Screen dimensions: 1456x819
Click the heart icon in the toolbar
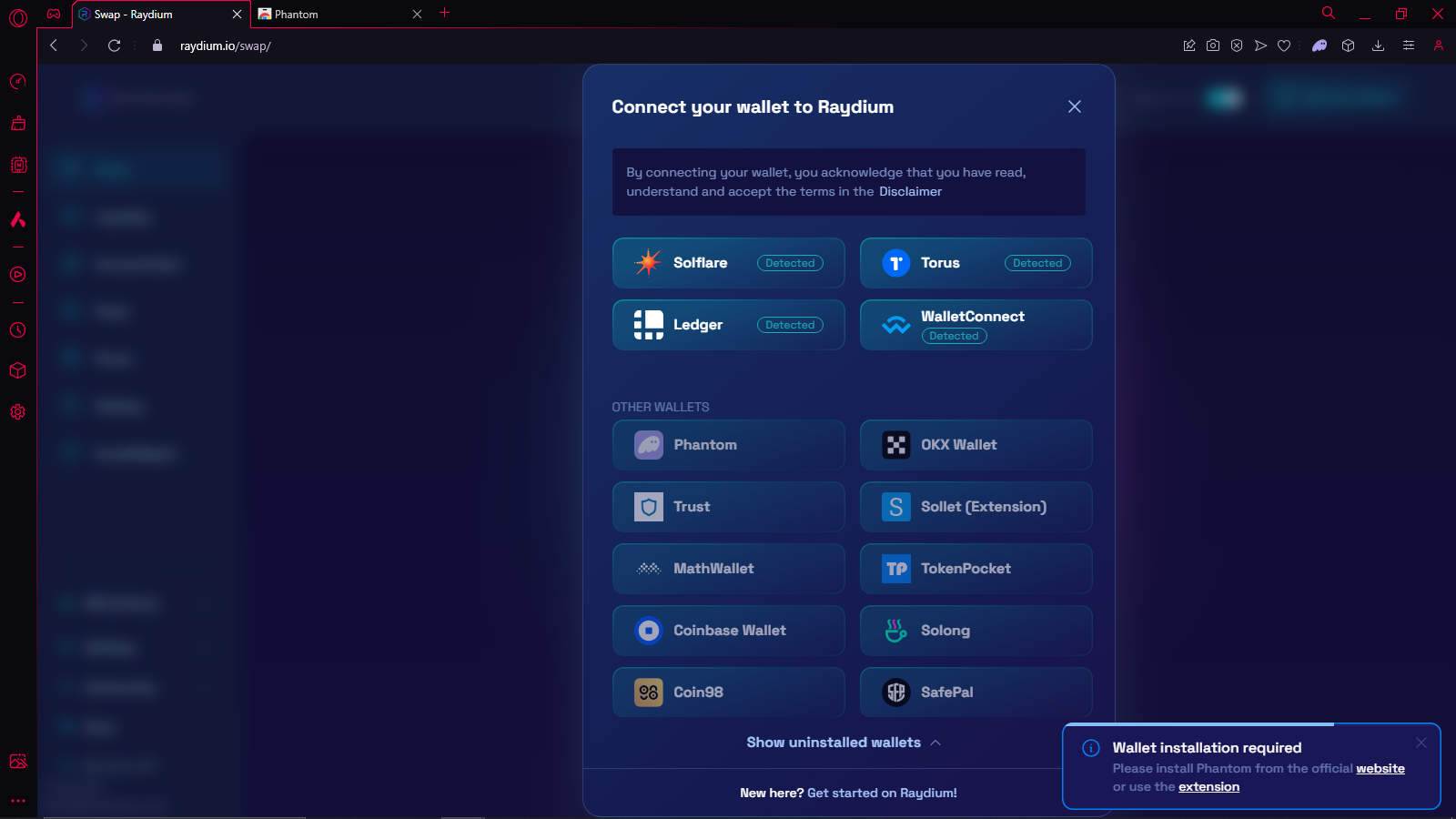pos(1284,45)
